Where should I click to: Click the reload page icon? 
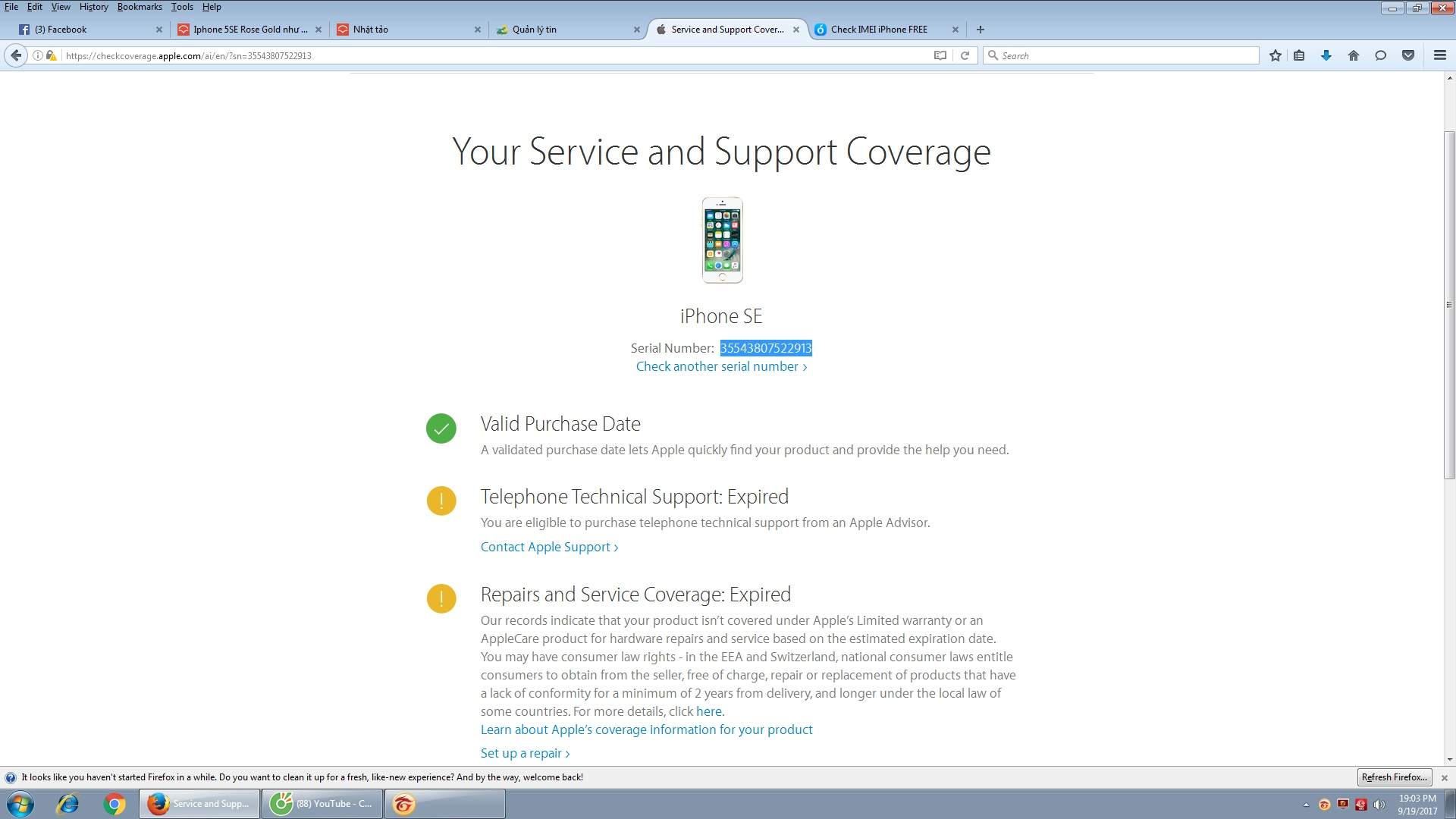[x=965, y=55]
